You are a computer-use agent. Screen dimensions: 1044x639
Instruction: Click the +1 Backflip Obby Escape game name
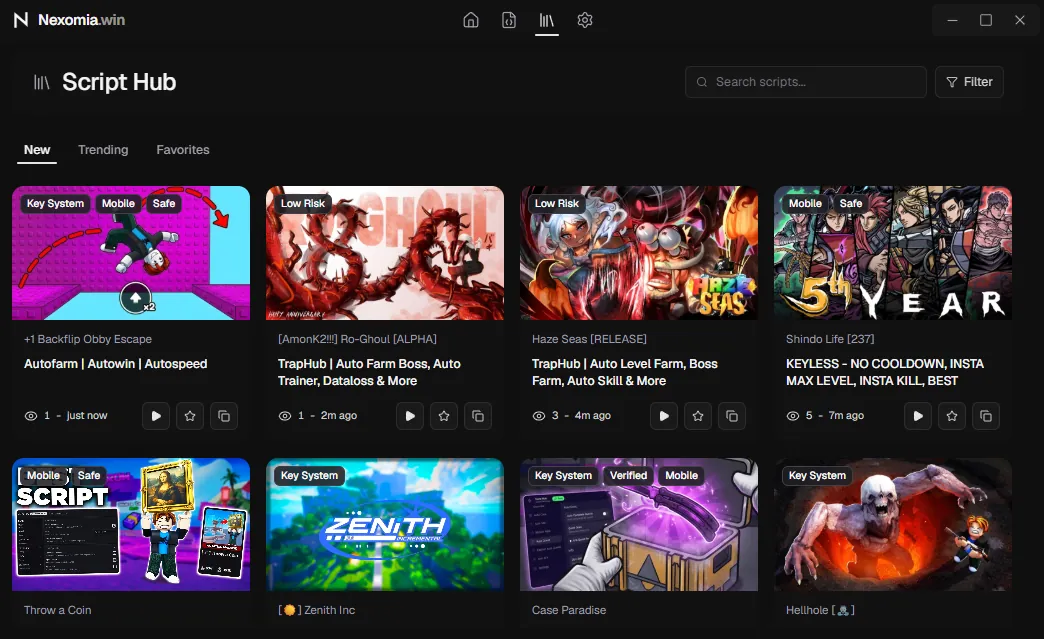point(88,339)
